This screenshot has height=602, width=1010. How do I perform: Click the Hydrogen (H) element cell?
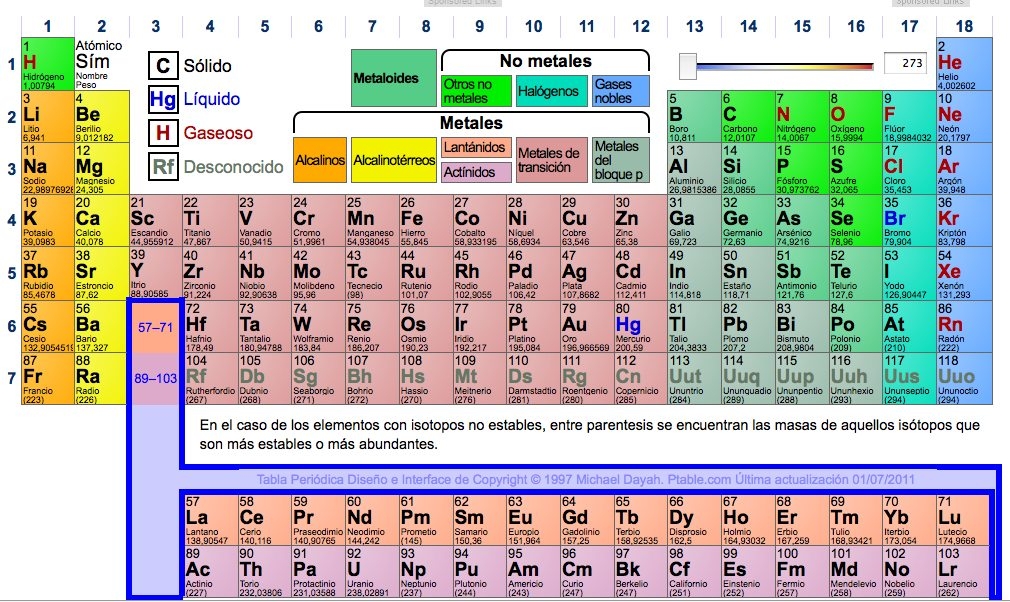point(46,64)
